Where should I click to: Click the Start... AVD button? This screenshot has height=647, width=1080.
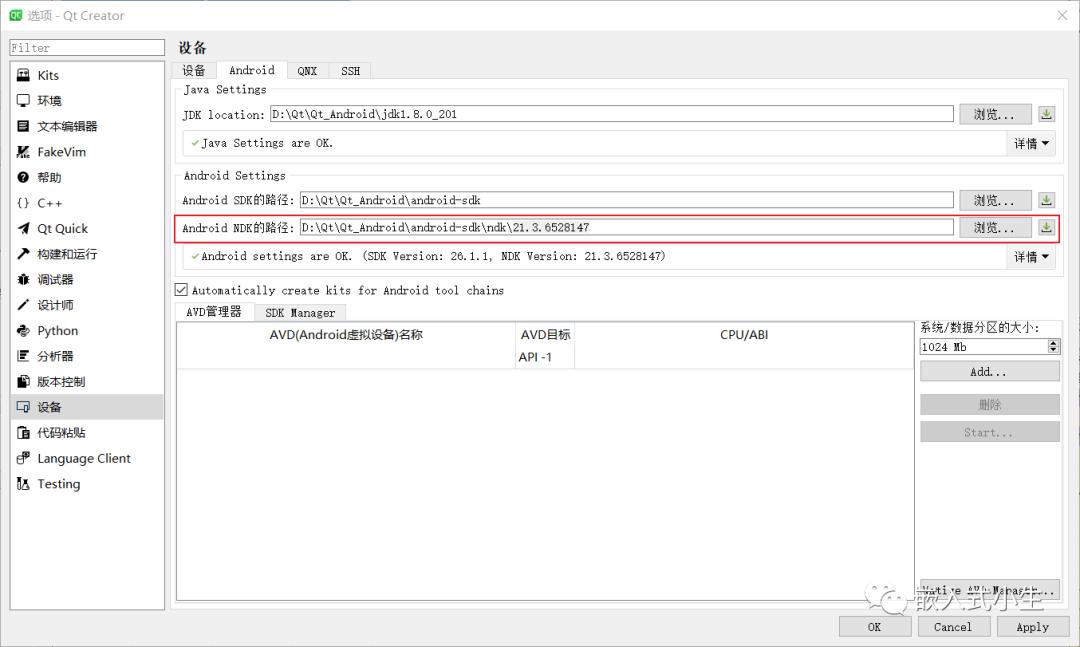[990, 432]
